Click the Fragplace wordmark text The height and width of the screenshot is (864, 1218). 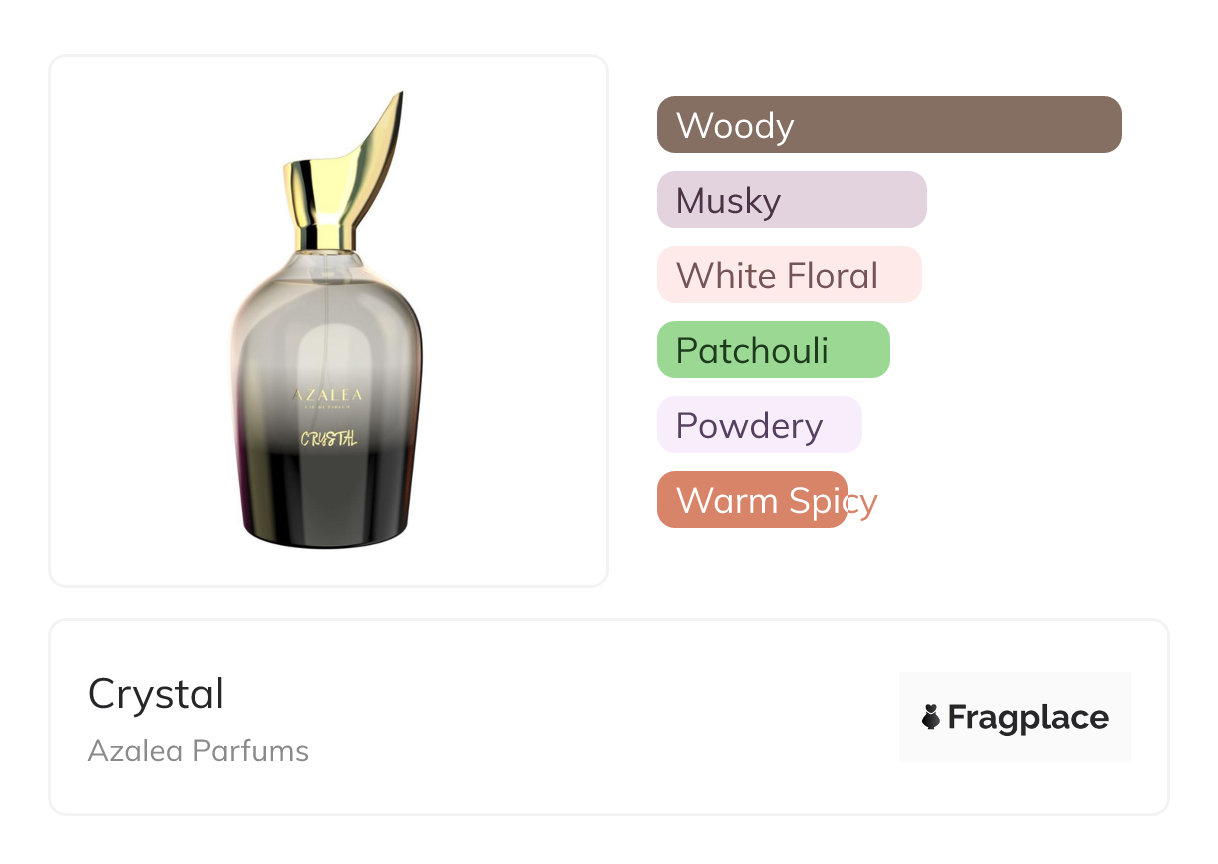click(x=1028, y=717)
